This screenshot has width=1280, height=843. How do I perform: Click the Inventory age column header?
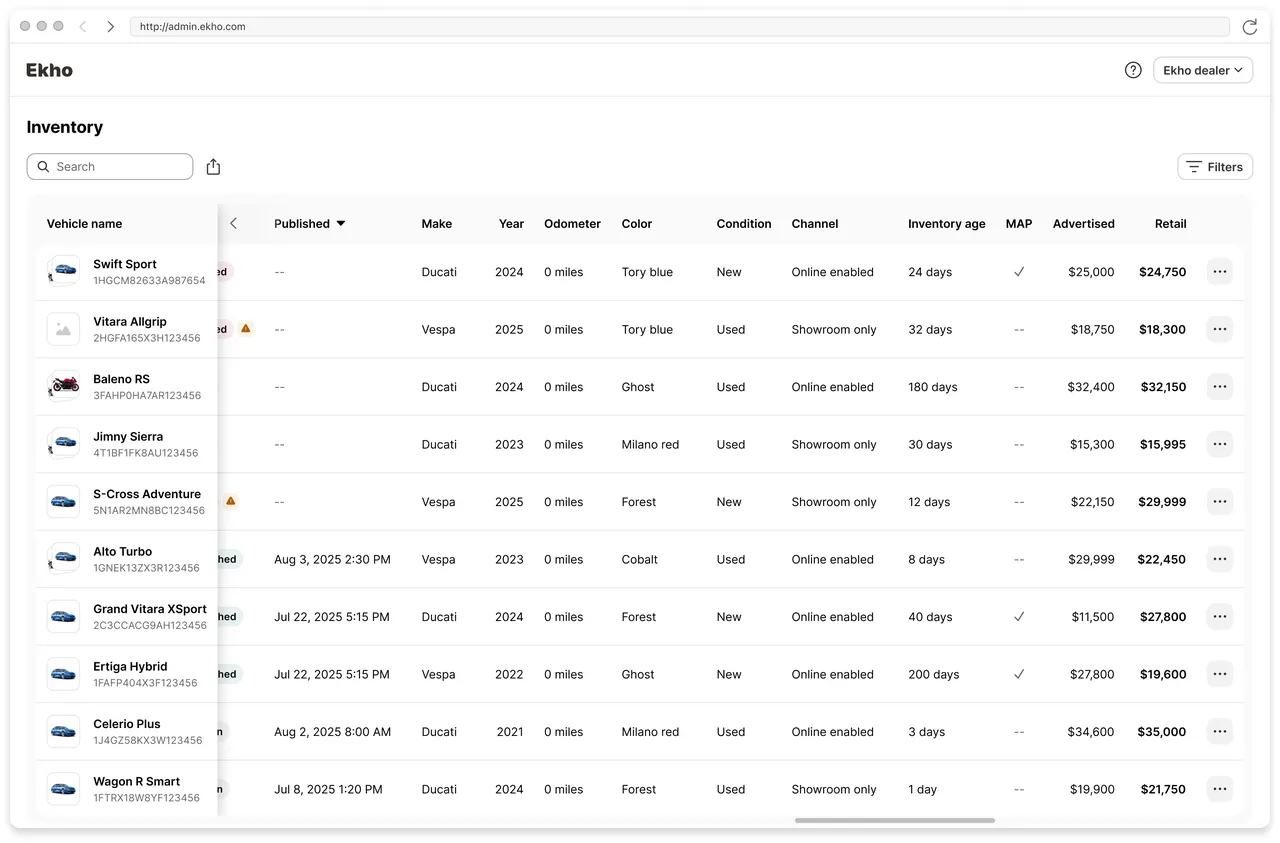[947, 224]
